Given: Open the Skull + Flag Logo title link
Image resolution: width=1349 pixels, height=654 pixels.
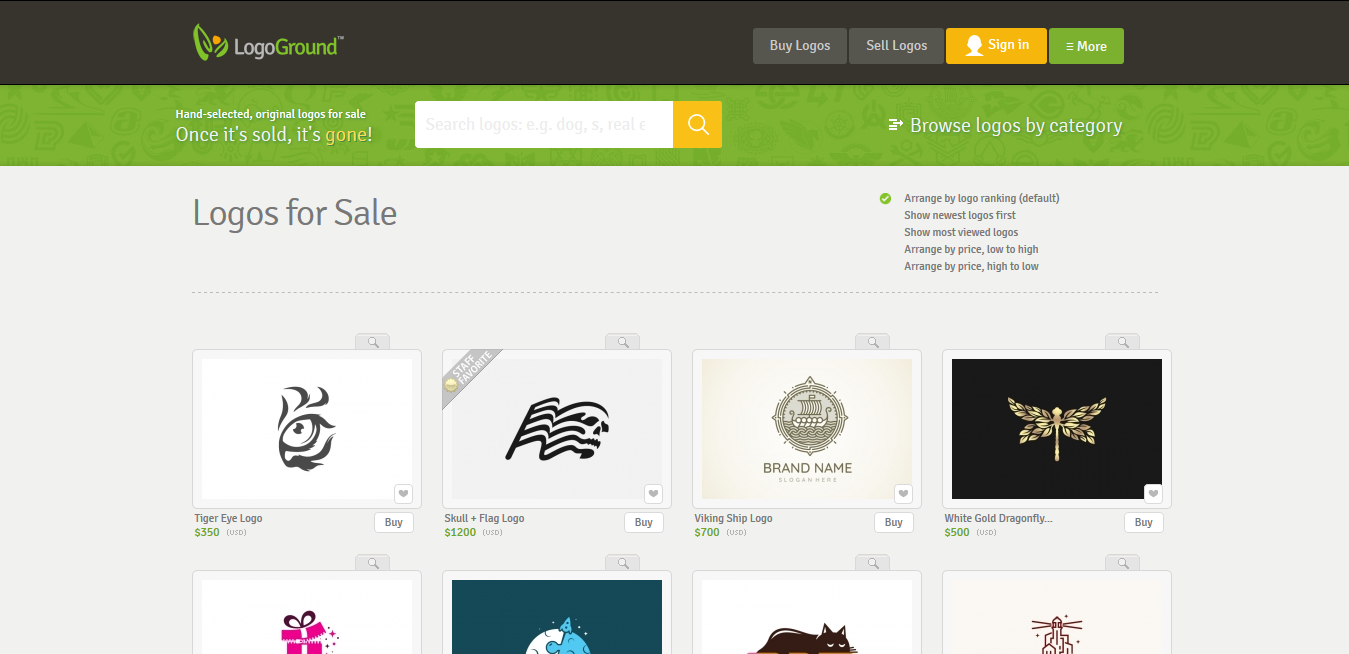Looking at the screenshot, I should coord(484,518).
